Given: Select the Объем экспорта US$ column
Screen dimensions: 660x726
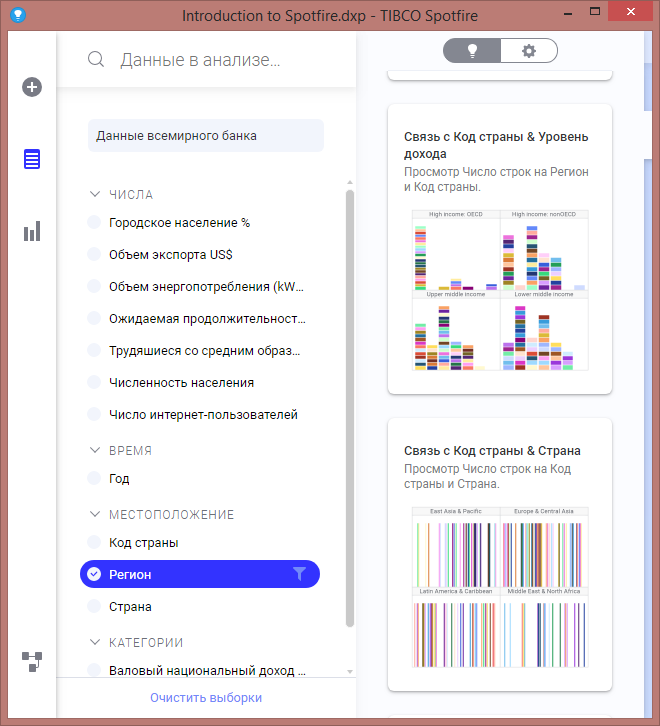Looking at the screenshot, I should pyautogui.click(x=200, y=255).
